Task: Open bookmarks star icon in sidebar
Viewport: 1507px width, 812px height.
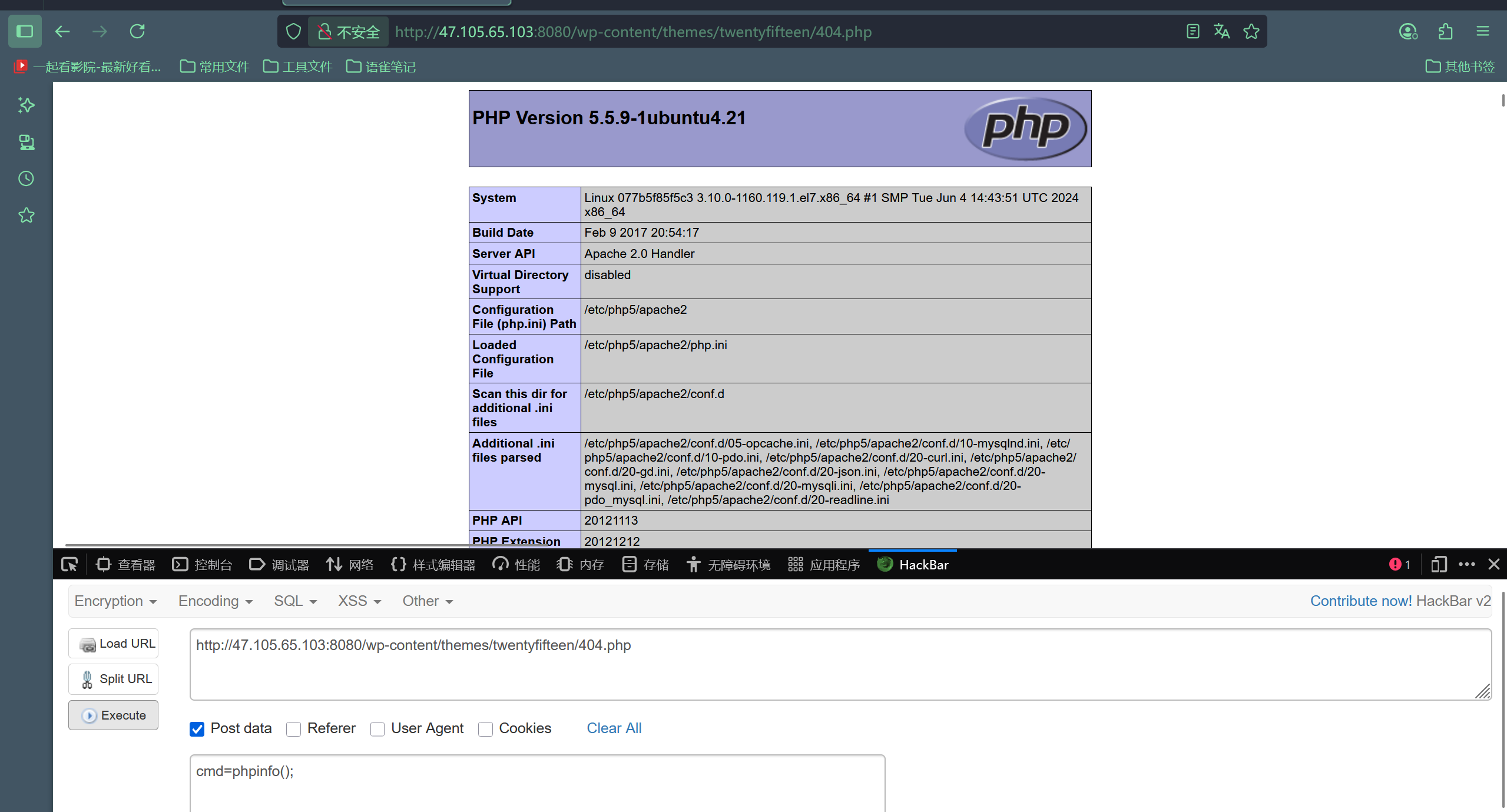Action: point(26,215)
